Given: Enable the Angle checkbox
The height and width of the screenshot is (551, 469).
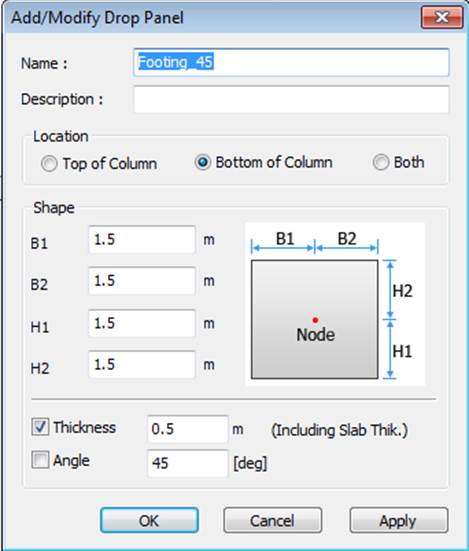Looking at the screenshot, I should [x=40, y=460].
